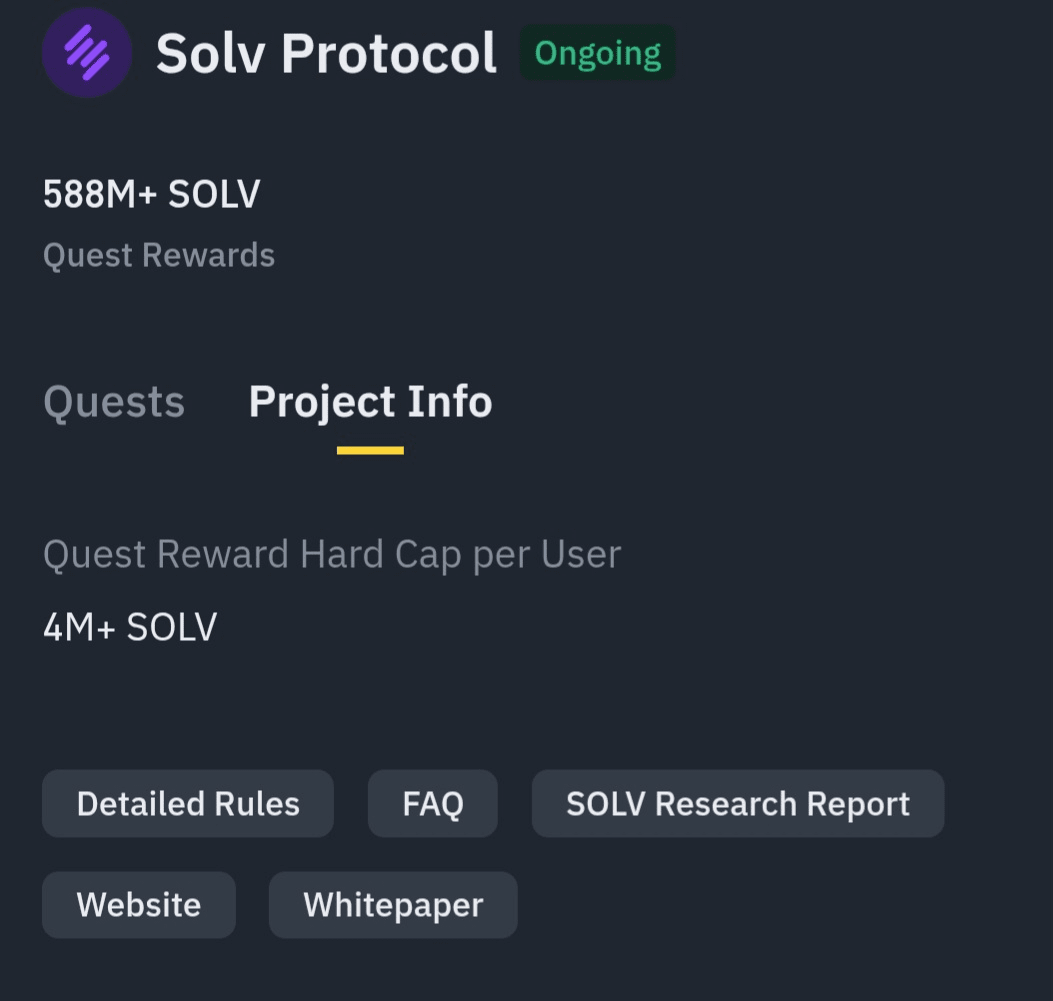This screenshot has width=1053, height=1001.
Task: Select the 588M+ SOLV reward amount
Action: click(151, 194)
